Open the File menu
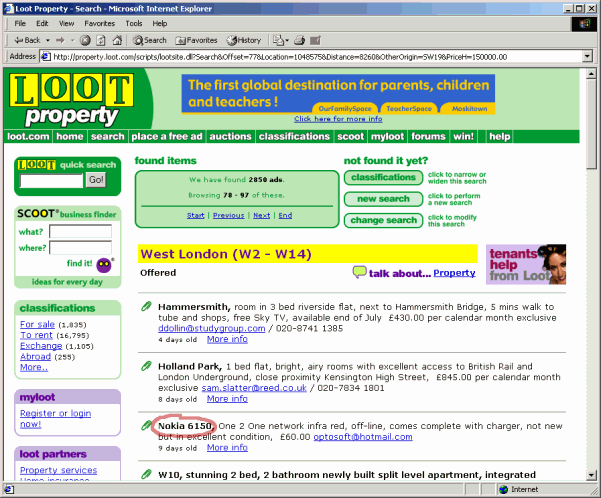The image size is (601, 498). point(20,24)
